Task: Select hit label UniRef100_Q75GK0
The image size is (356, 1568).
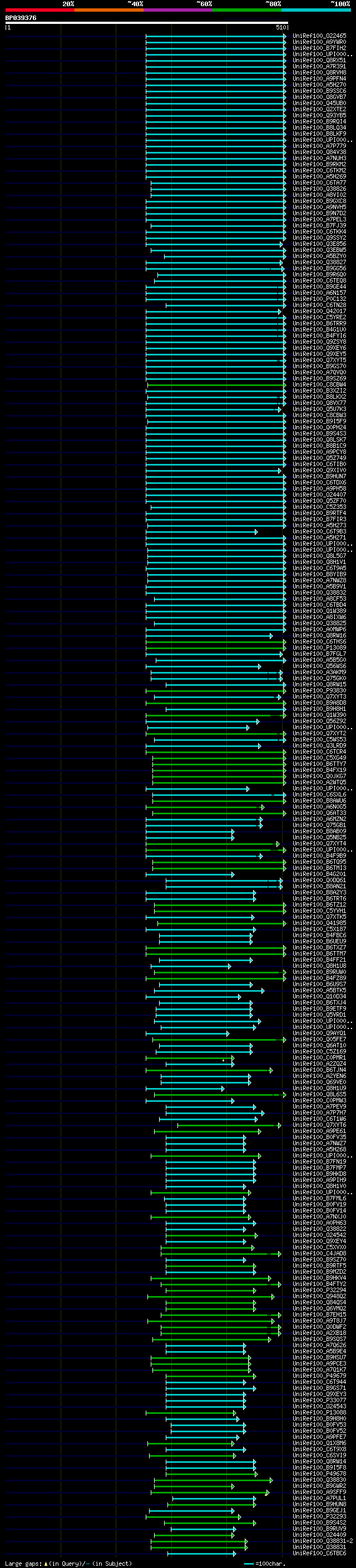Action: tap(319, 678)
